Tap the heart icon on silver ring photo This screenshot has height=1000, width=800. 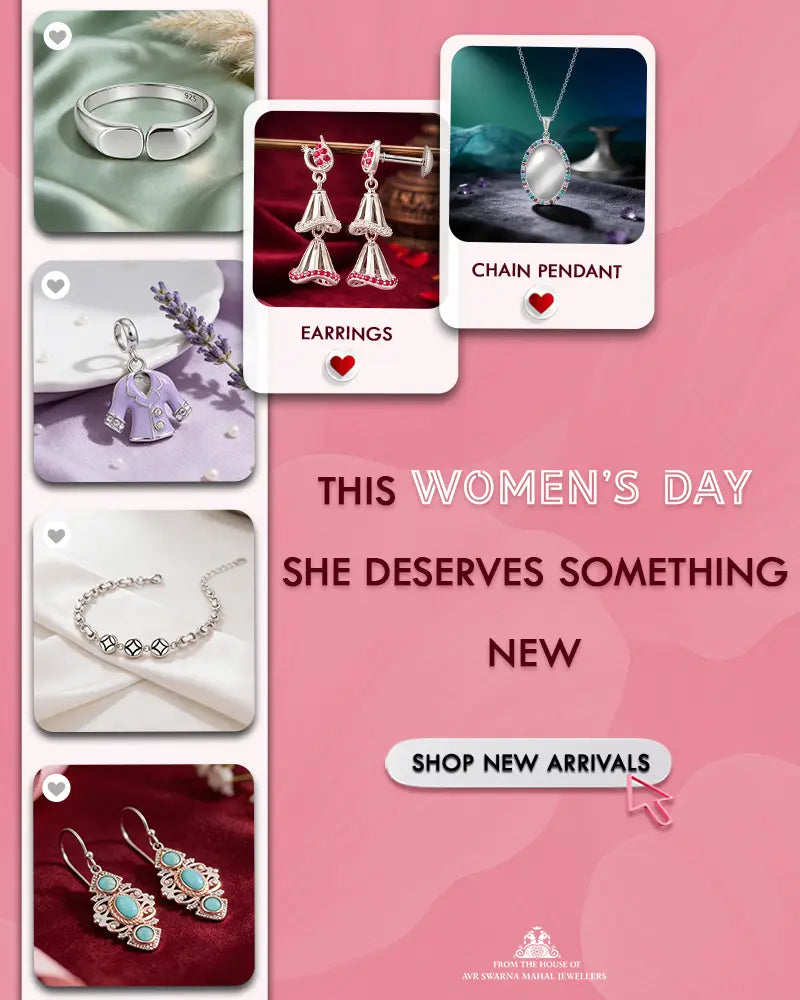pyautogui.click(x=57, y=36)
